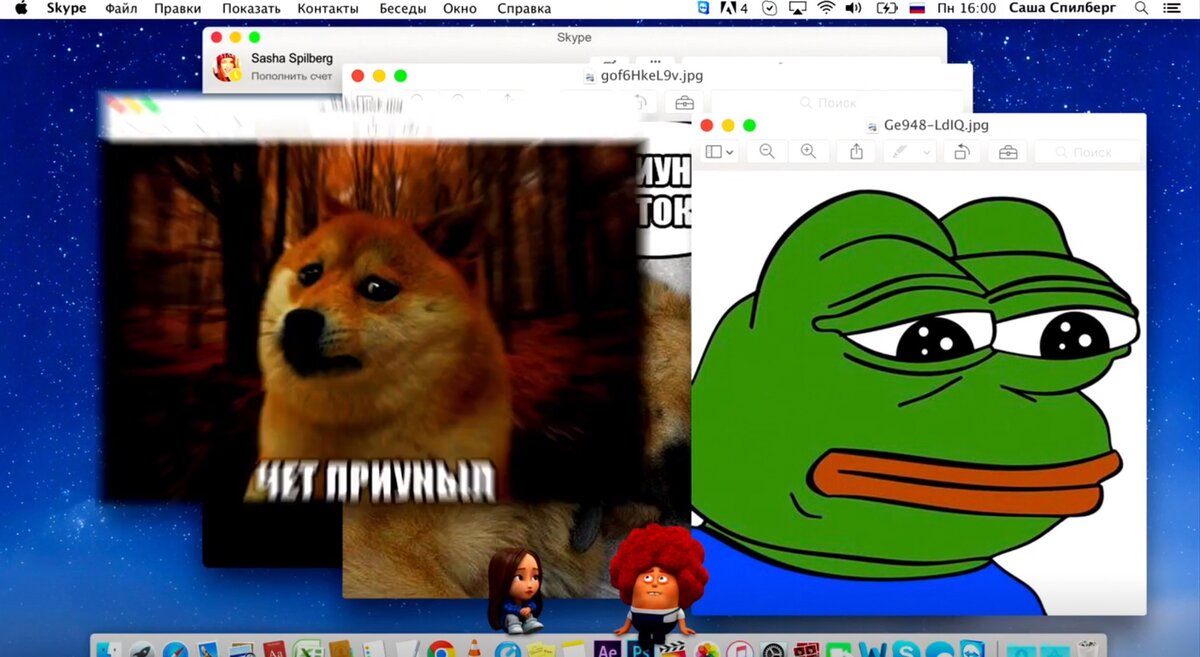Click the Ge948-LdIQ.jpg window title

click(x=936, y=125)
